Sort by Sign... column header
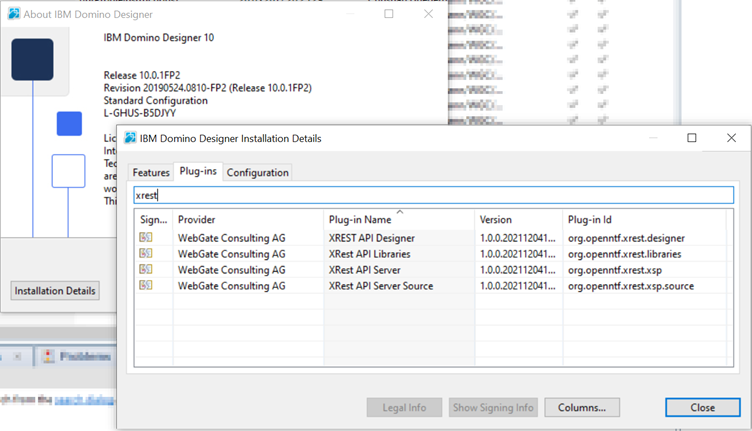The image size is (752, 431). tap(153, 220)
